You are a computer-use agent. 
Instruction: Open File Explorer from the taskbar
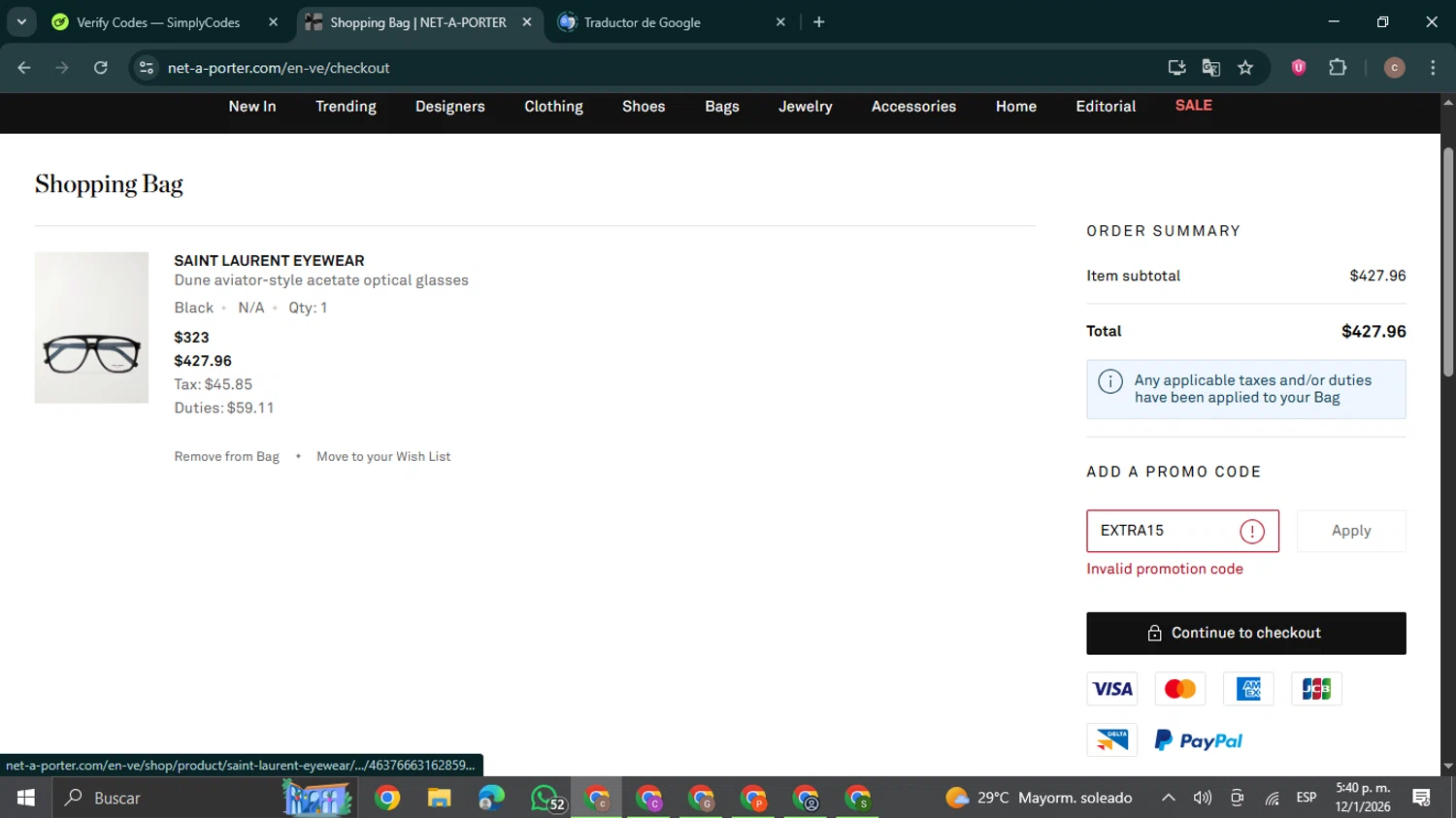point(439,799)
